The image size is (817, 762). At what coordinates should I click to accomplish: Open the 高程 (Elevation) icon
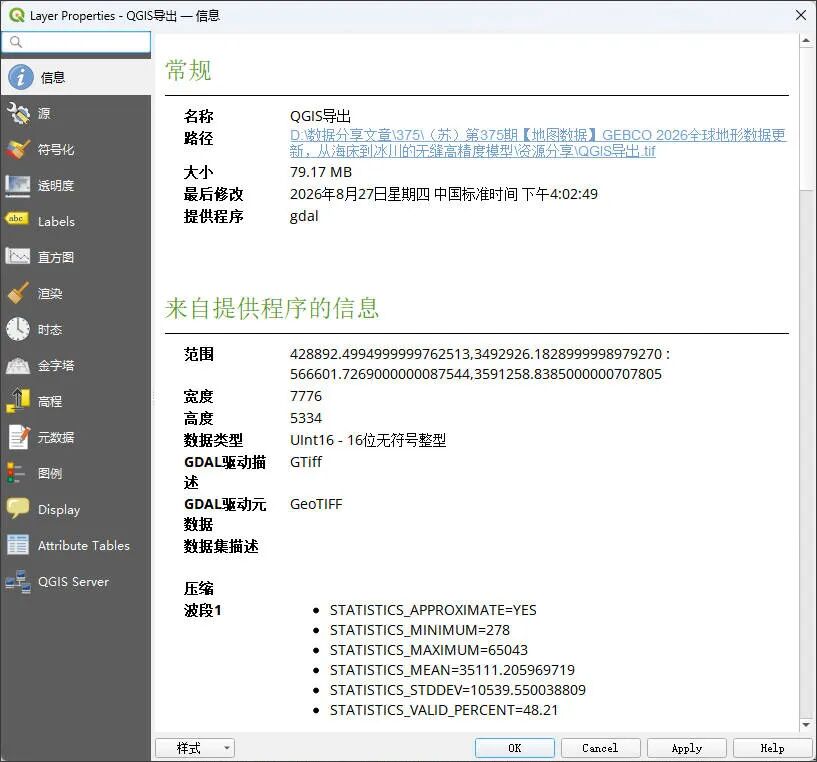(18, 401)
